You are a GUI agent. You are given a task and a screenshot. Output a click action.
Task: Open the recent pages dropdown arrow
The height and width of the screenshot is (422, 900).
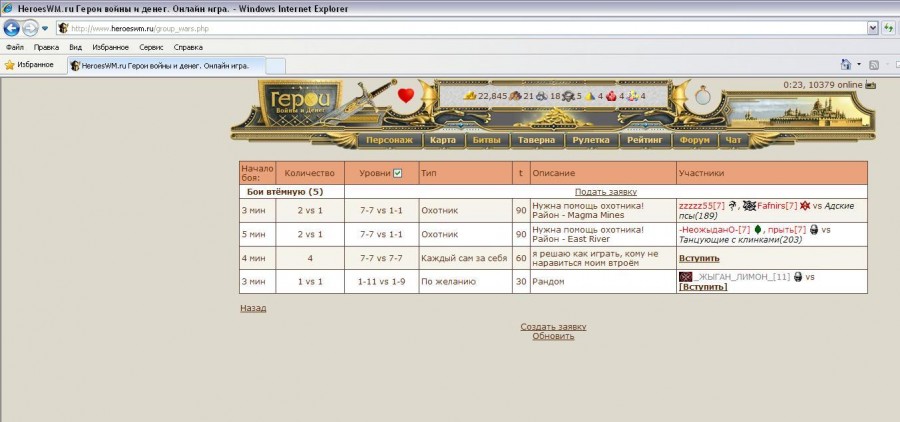pyautogui.click(x=45, y=28)
